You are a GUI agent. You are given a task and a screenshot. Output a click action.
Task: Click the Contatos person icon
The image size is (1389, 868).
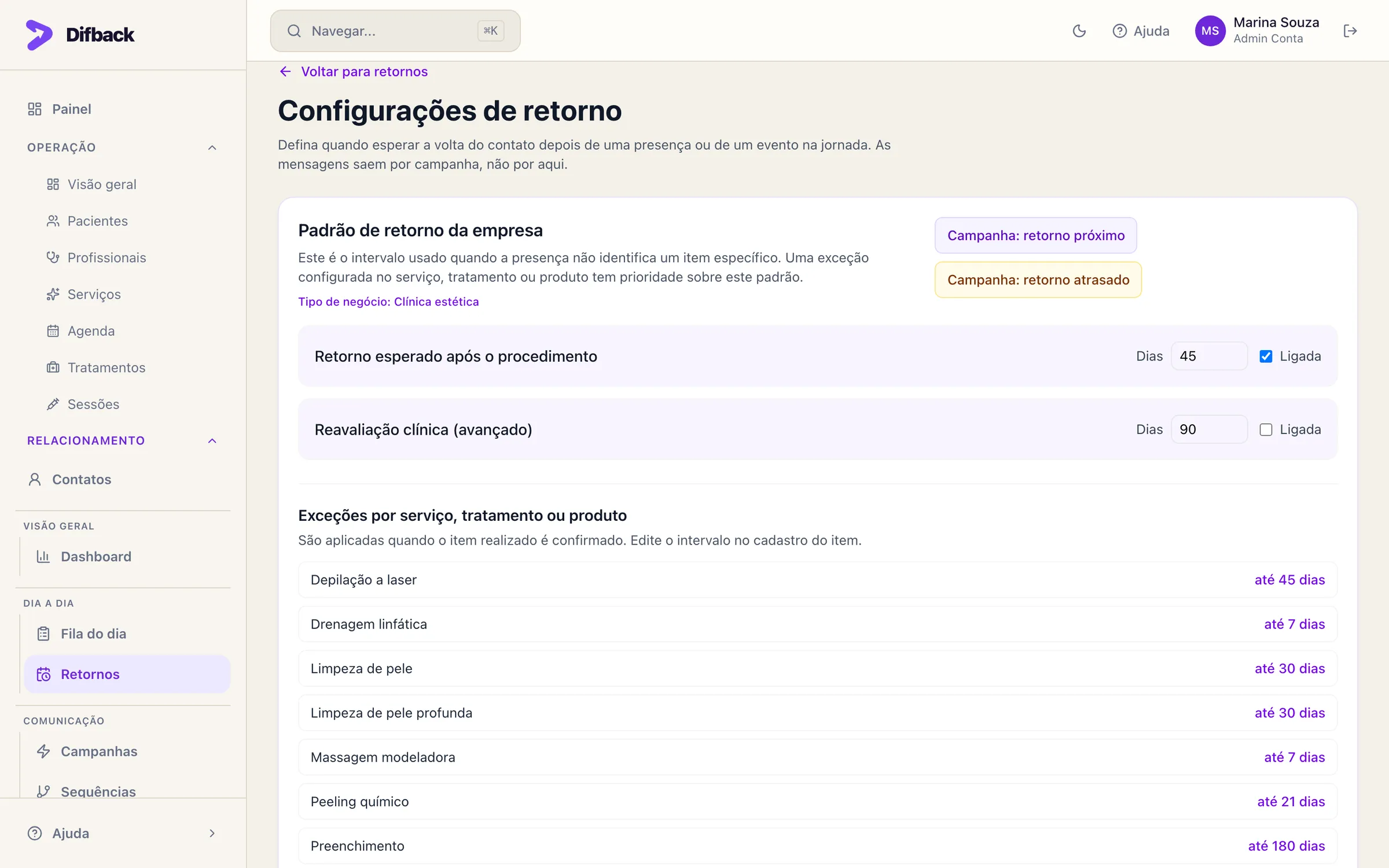click(35, 479)
